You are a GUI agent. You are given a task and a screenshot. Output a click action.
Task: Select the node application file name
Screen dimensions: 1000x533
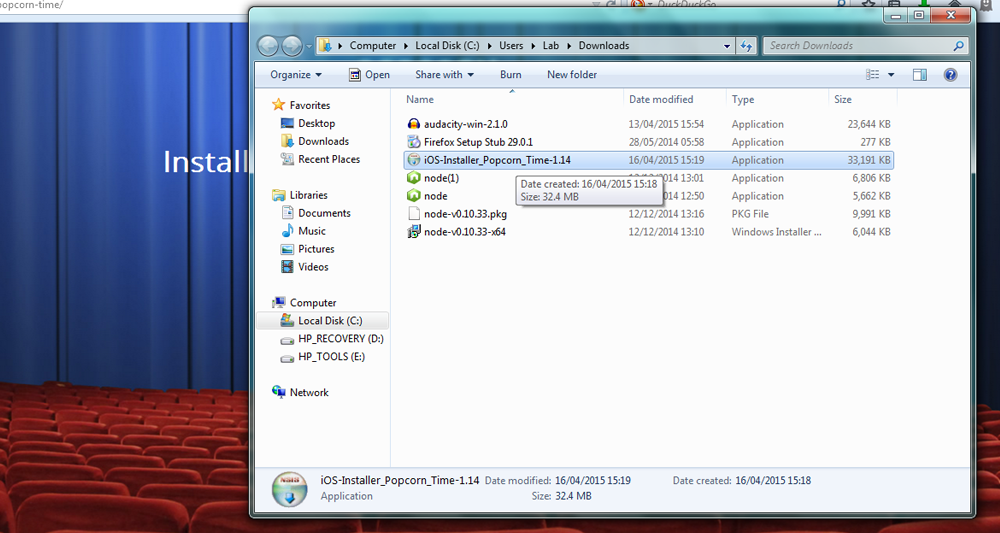[x=436, y=196]
